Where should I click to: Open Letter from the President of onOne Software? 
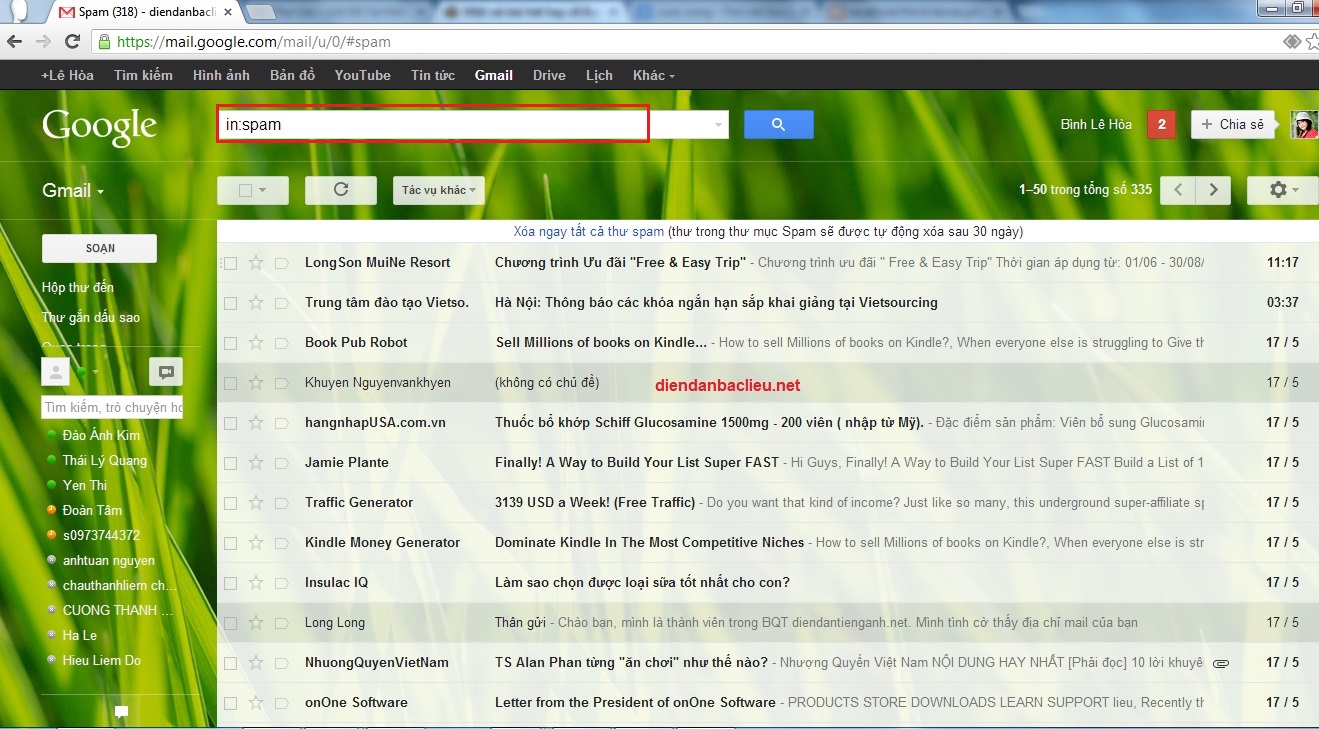(x=635, y=703)
